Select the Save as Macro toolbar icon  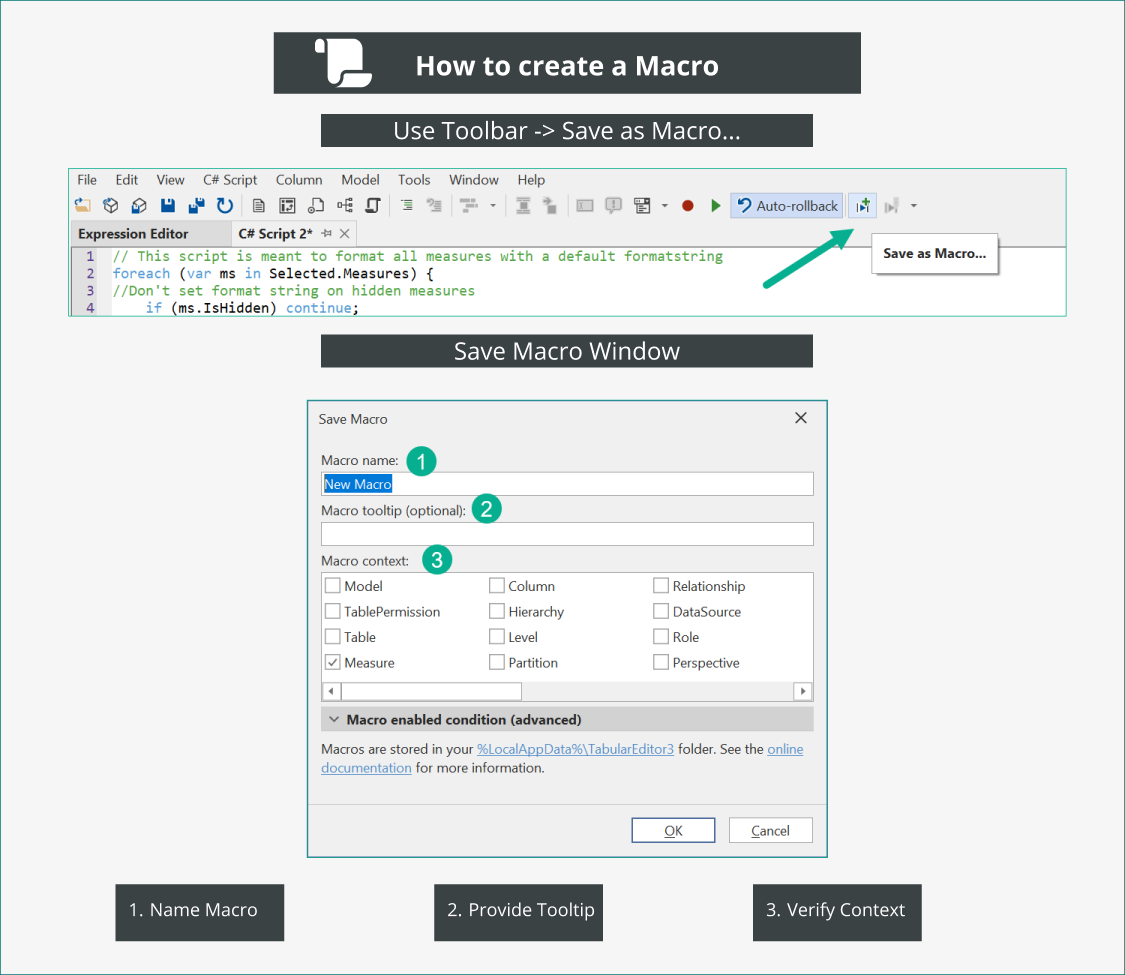click(862, 205)
